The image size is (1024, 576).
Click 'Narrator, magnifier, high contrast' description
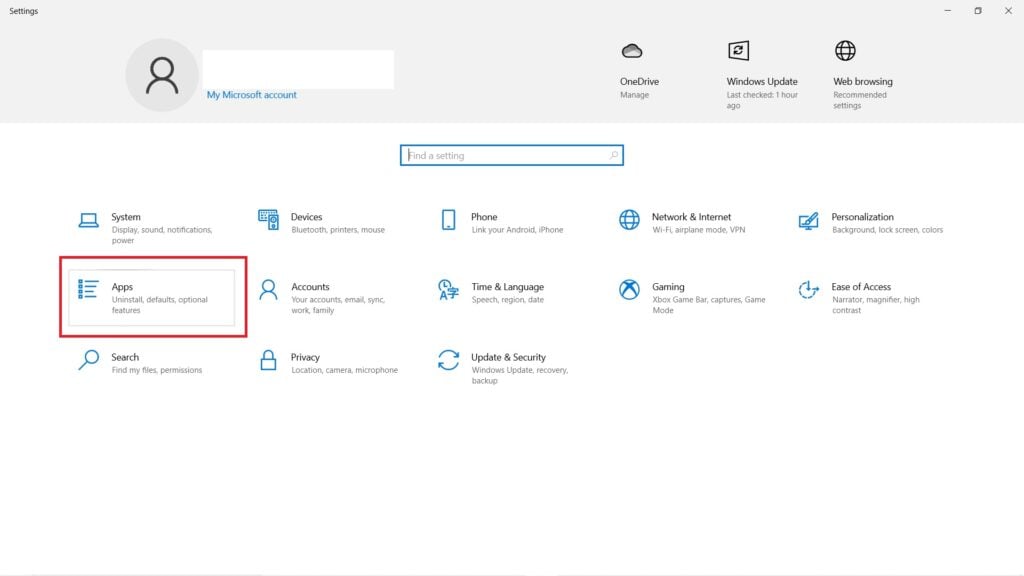pyautogui.click(x=875, y=305)
